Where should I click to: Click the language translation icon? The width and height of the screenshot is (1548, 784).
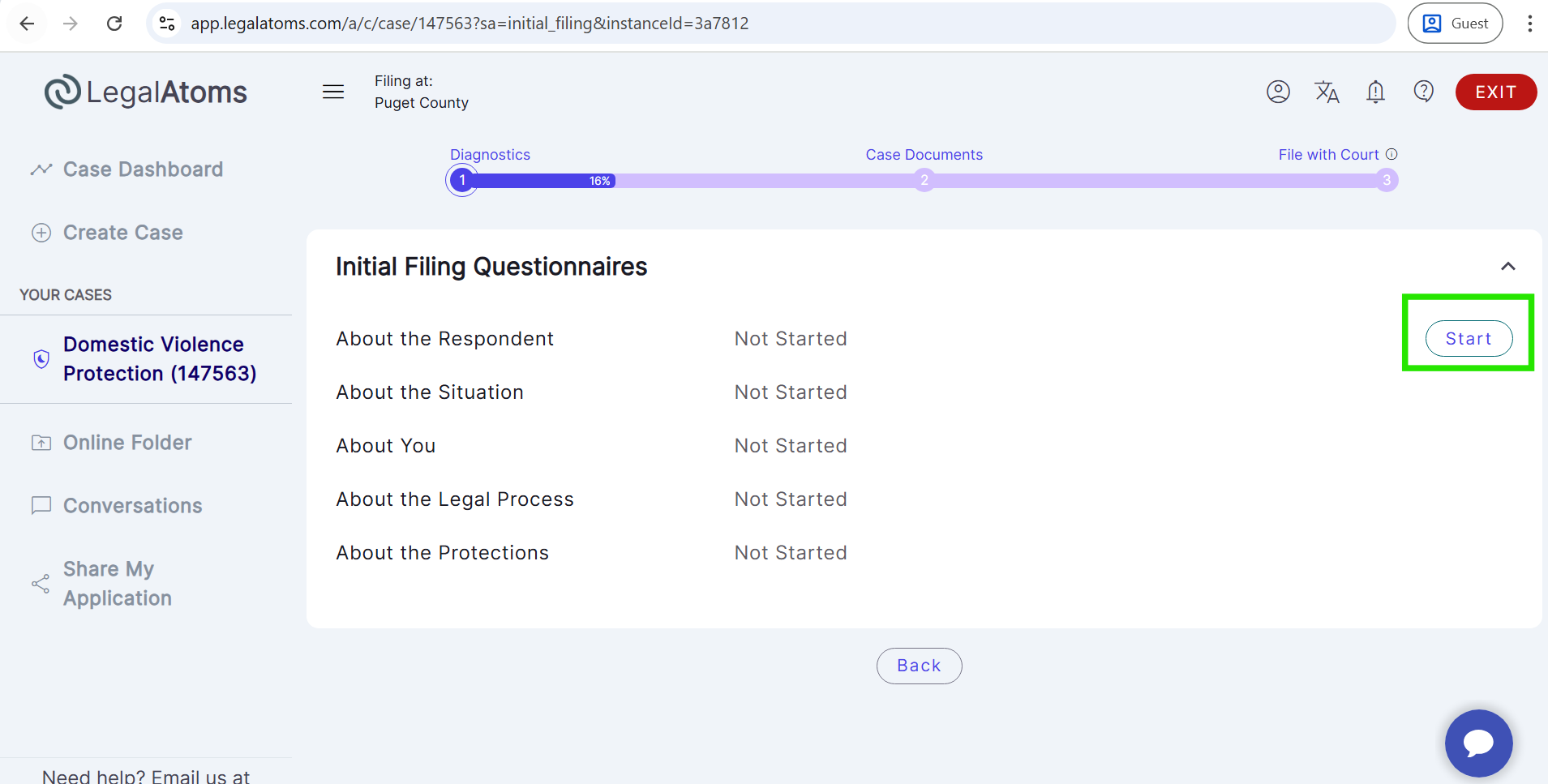(1327, 92)
